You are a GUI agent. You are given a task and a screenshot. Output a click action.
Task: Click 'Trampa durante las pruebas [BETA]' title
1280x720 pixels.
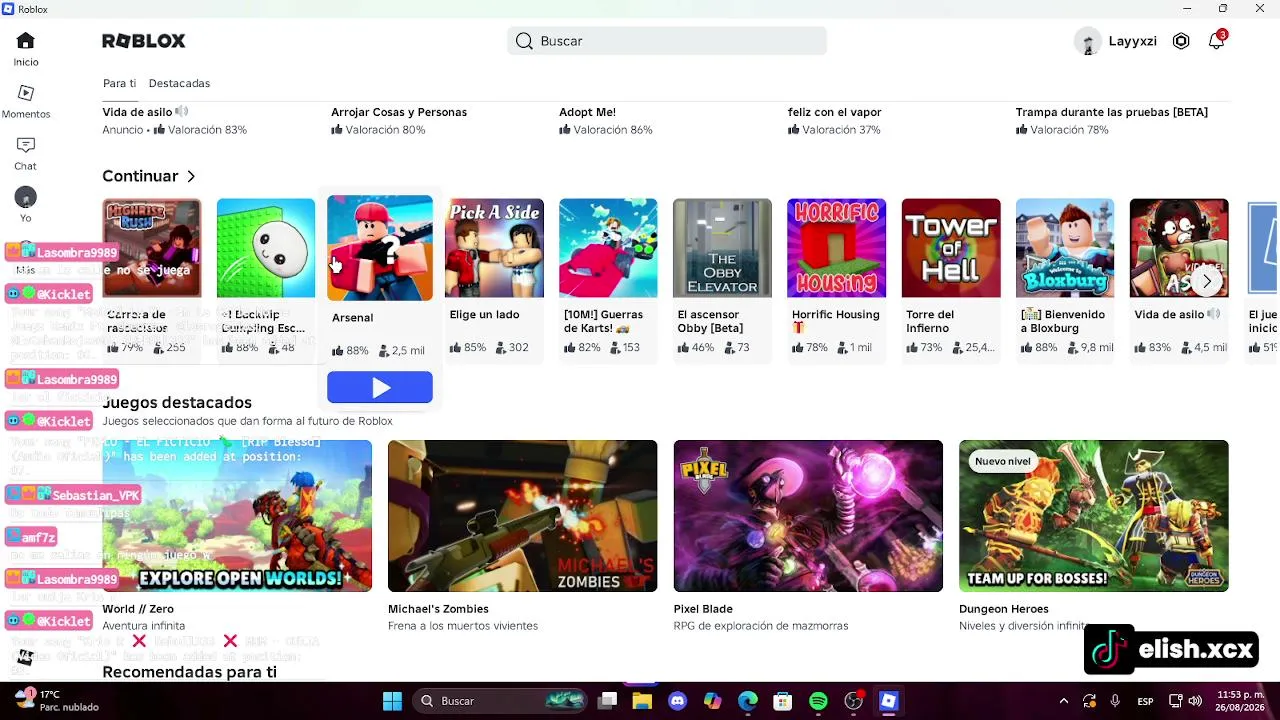point(1112,112)
